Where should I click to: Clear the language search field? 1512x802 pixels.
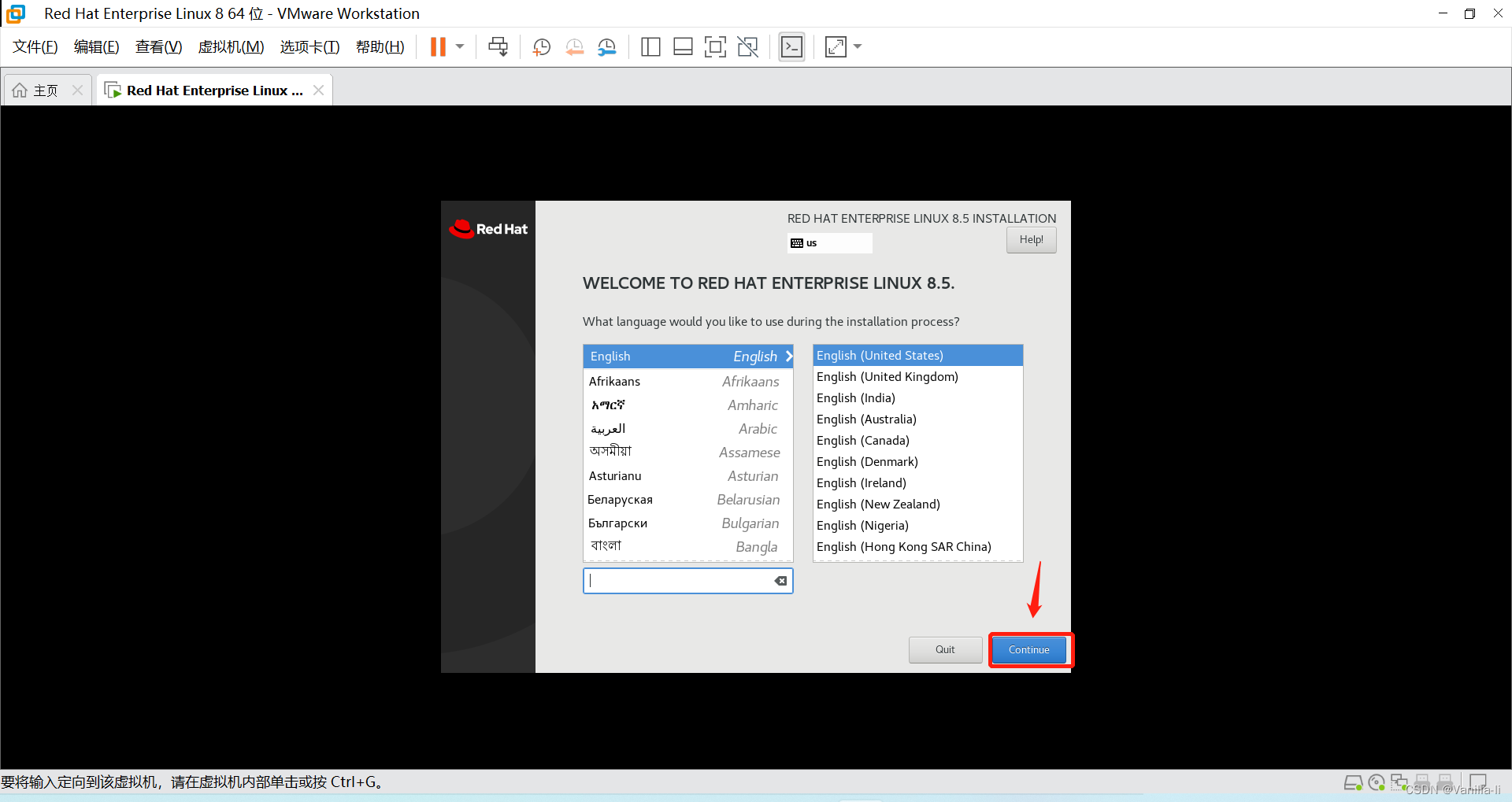coord(780,580)
